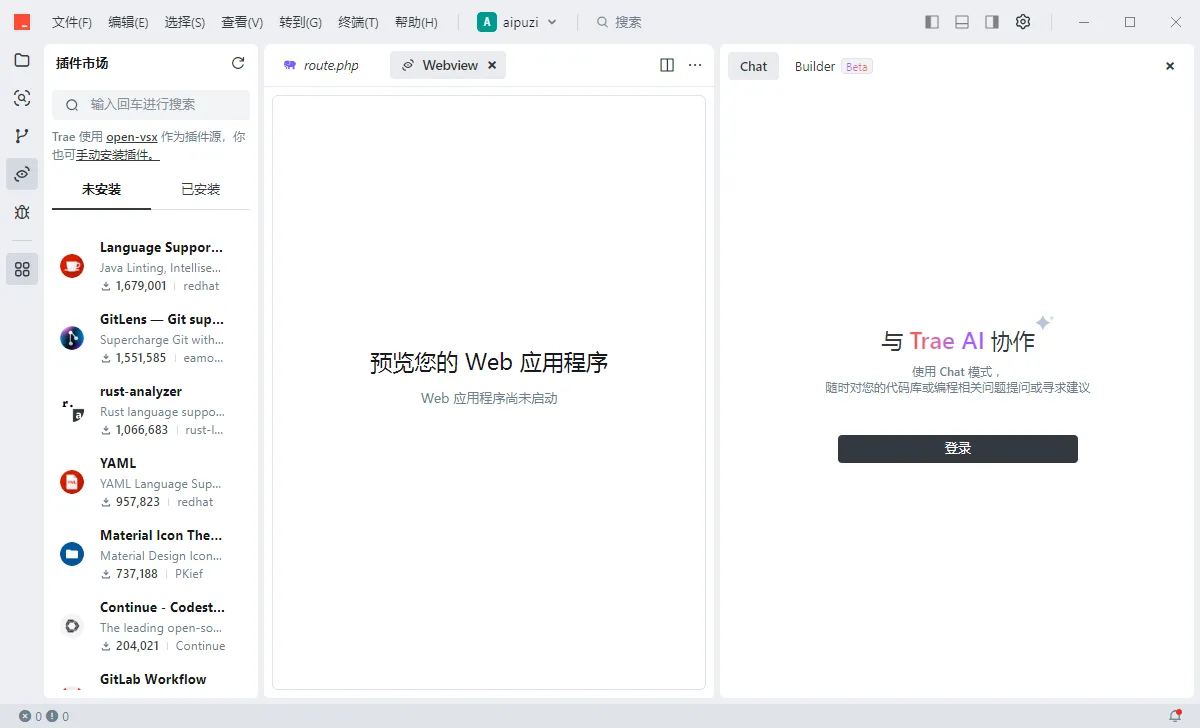Open the search scan icon in sidebar
Viewport: 1200px width, 728px height.
(x=22, y=98)
